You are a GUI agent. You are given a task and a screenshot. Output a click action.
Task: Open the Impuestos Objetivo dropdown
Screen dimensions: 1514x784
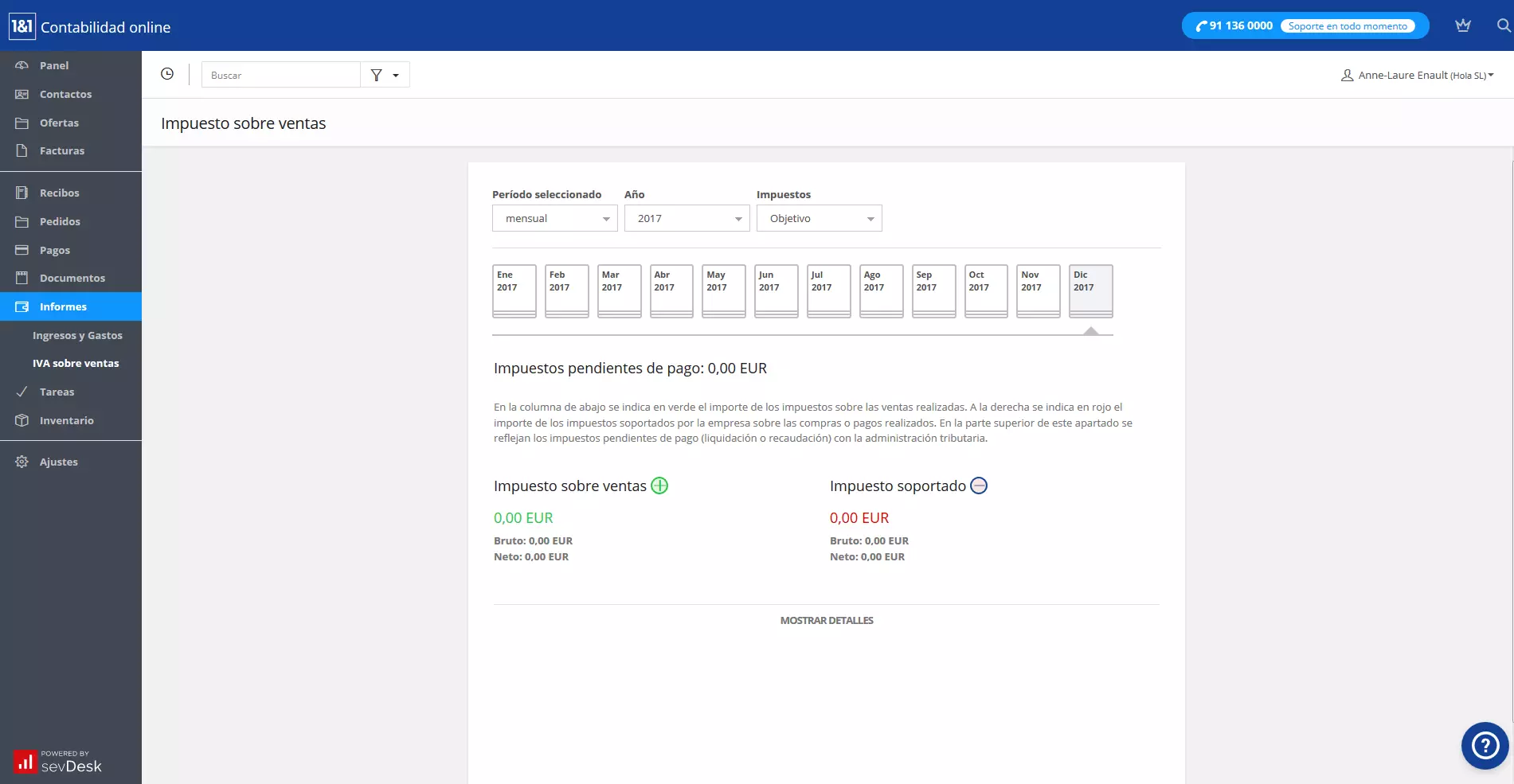(x=818, y=217)
